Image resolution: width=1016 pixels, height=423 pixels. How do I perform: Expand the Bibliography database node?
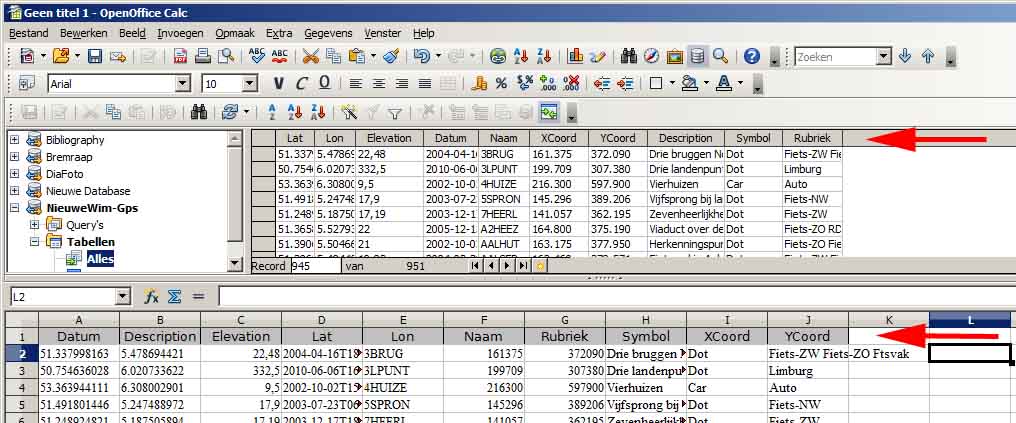click(15, 140)
